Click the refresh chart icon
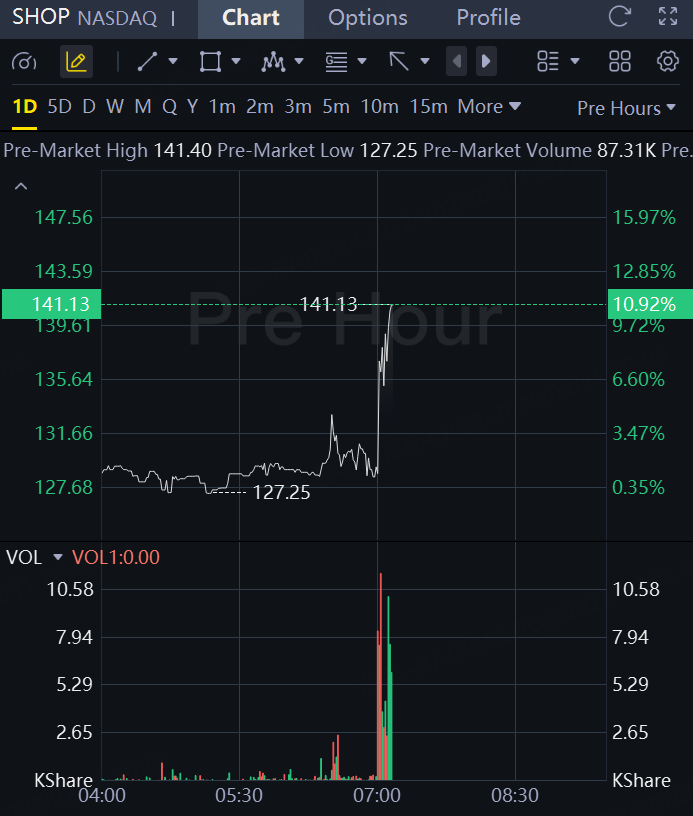The height and width of the screenshot is (816, 693). (620, 17)
